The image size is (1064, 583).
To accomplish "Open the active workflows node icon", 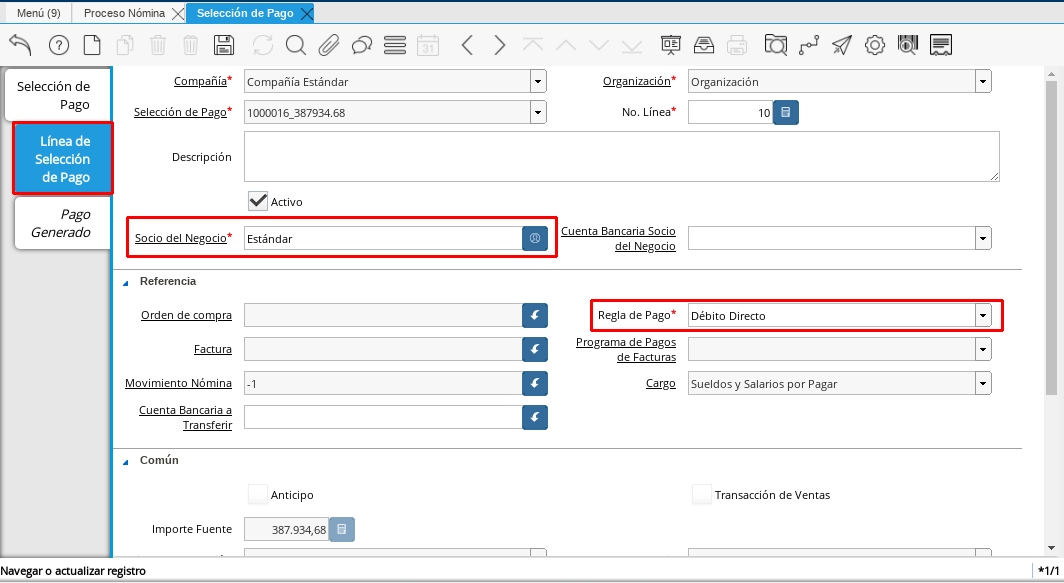I will pyautogui.click(x=809, y=45).
